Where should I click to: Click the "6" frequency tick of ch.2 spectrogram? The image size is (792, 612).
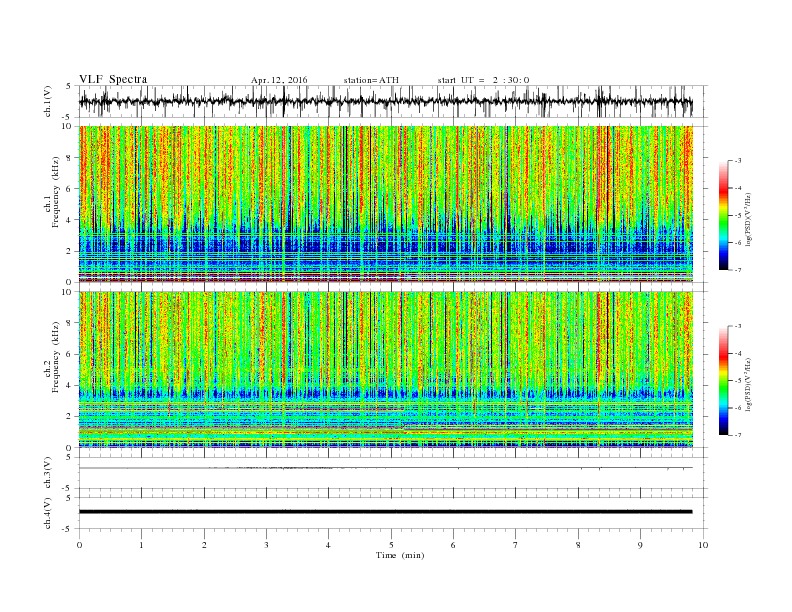coord(70,354)
